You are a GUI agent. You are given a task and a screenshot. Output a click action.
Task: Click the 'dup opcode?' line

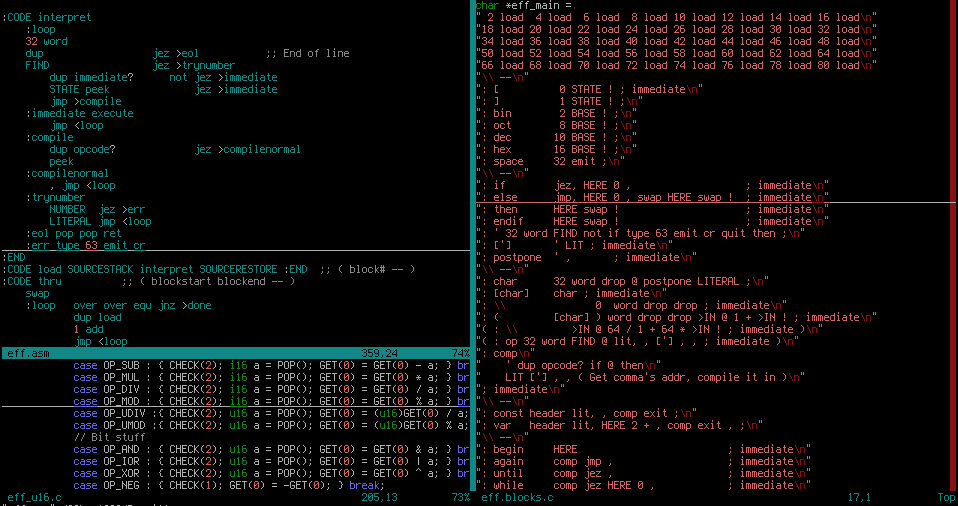tap(175, 149)
